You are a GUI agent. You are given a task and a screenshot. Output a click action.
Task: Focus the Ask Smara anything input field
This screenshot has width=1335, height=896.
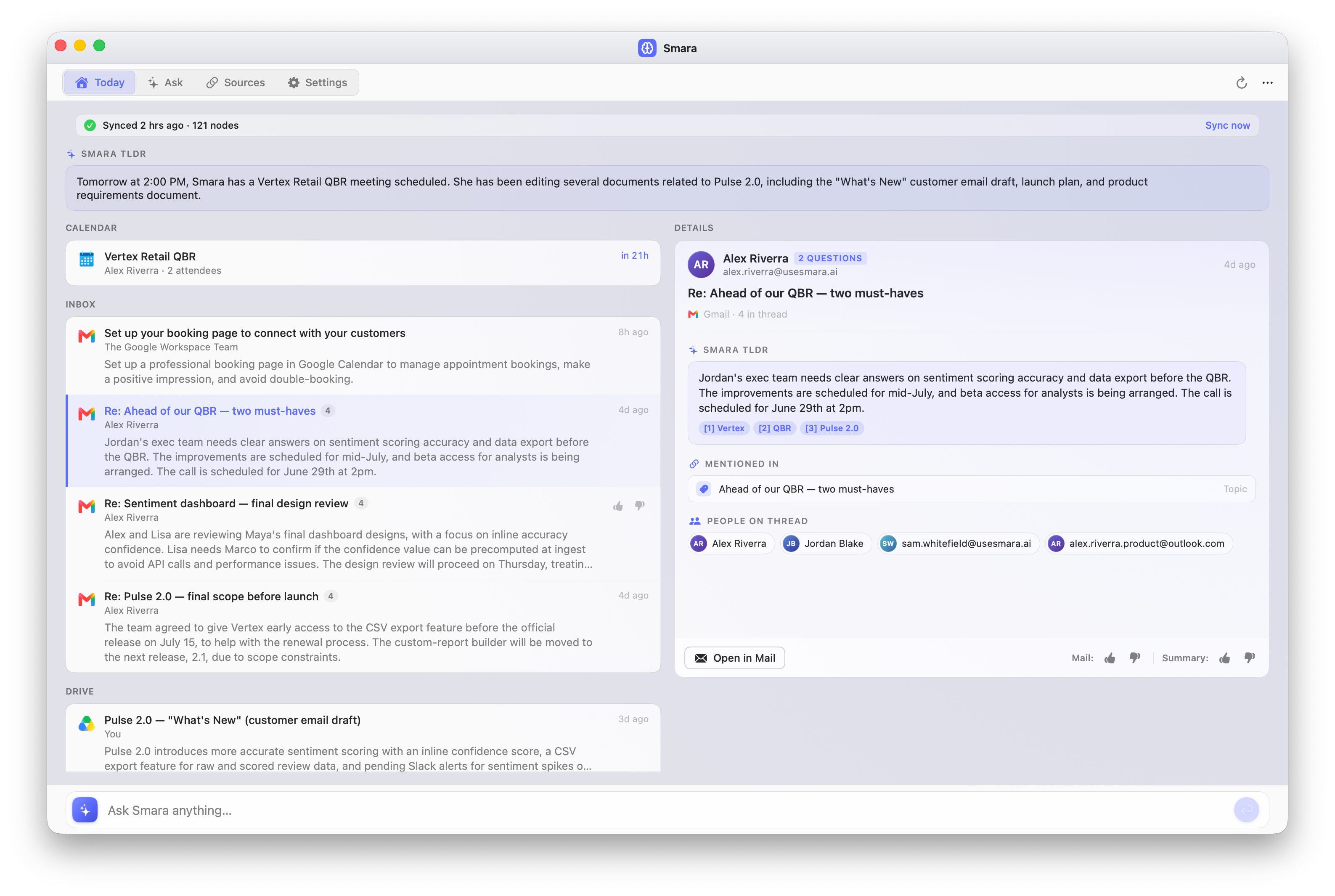click(x=666, y=810)
